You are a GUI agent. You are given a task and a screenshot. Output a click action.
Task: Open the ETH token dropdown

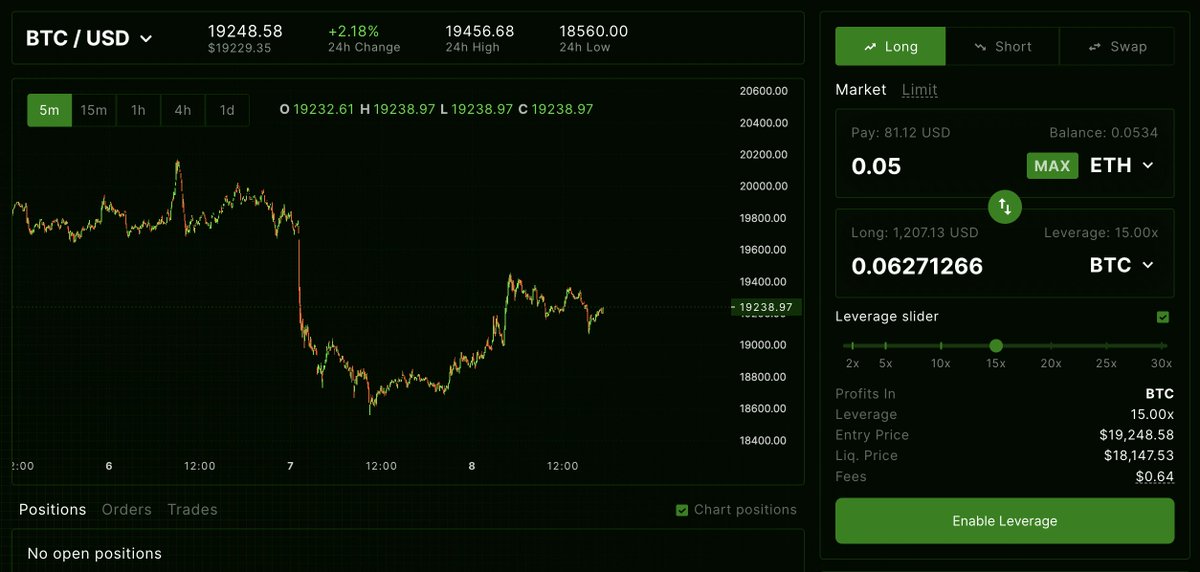pyautogui.click(x=1121, y=166)
